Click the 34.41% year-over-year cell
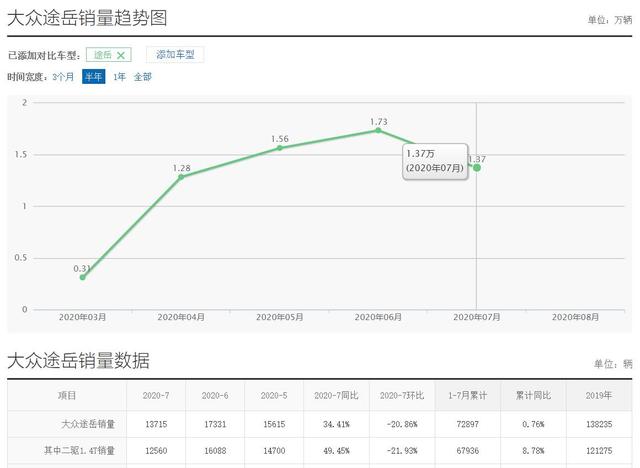 [x=336, y=424]
